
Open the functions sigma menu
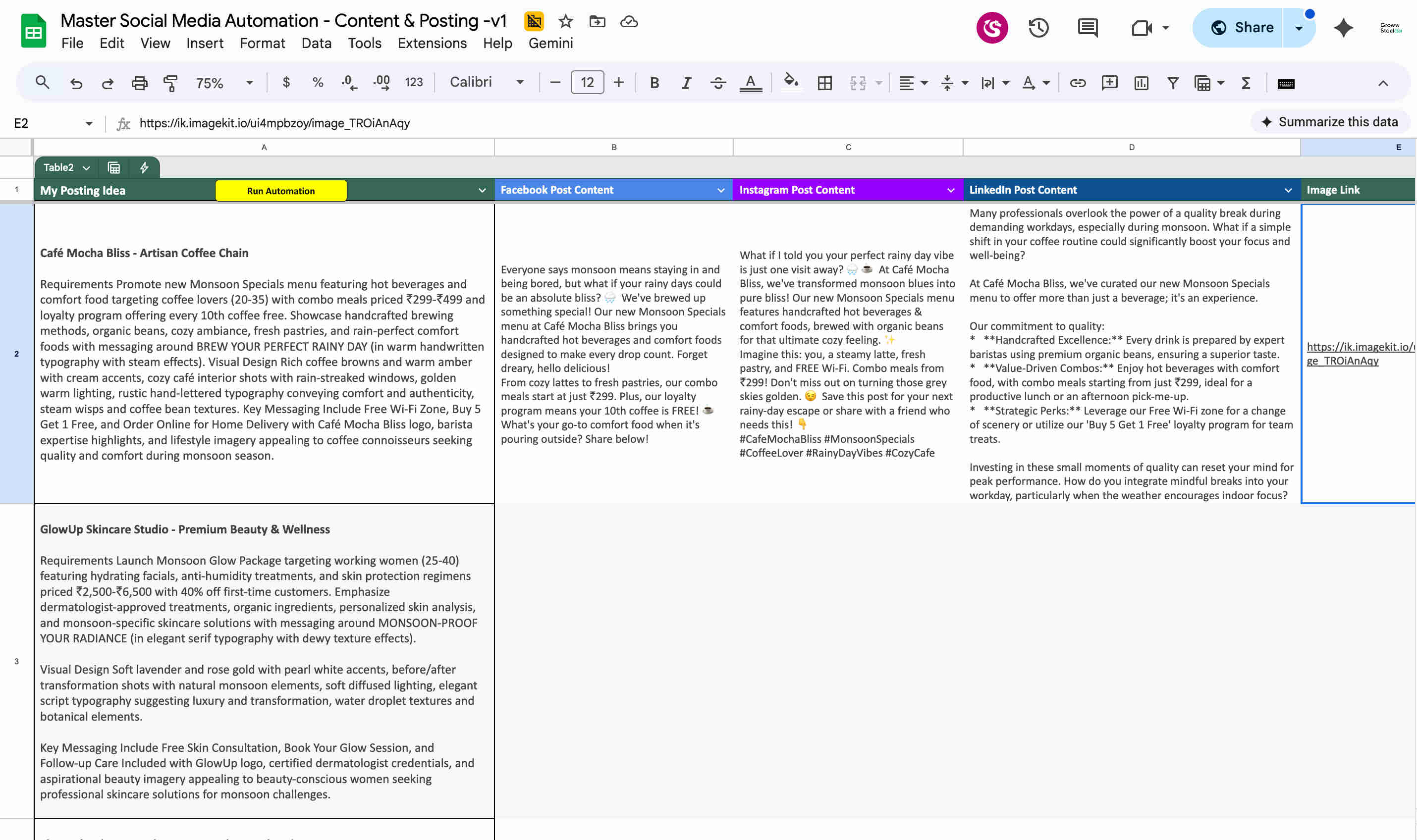click(1246, 83)
